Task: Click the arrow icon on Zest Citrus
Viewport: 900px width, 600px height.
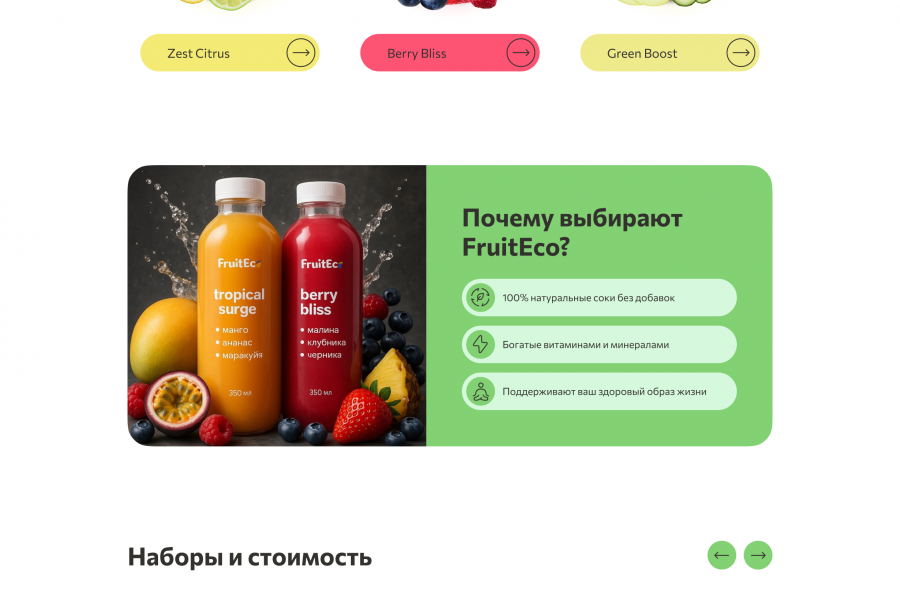Action: 301,53
